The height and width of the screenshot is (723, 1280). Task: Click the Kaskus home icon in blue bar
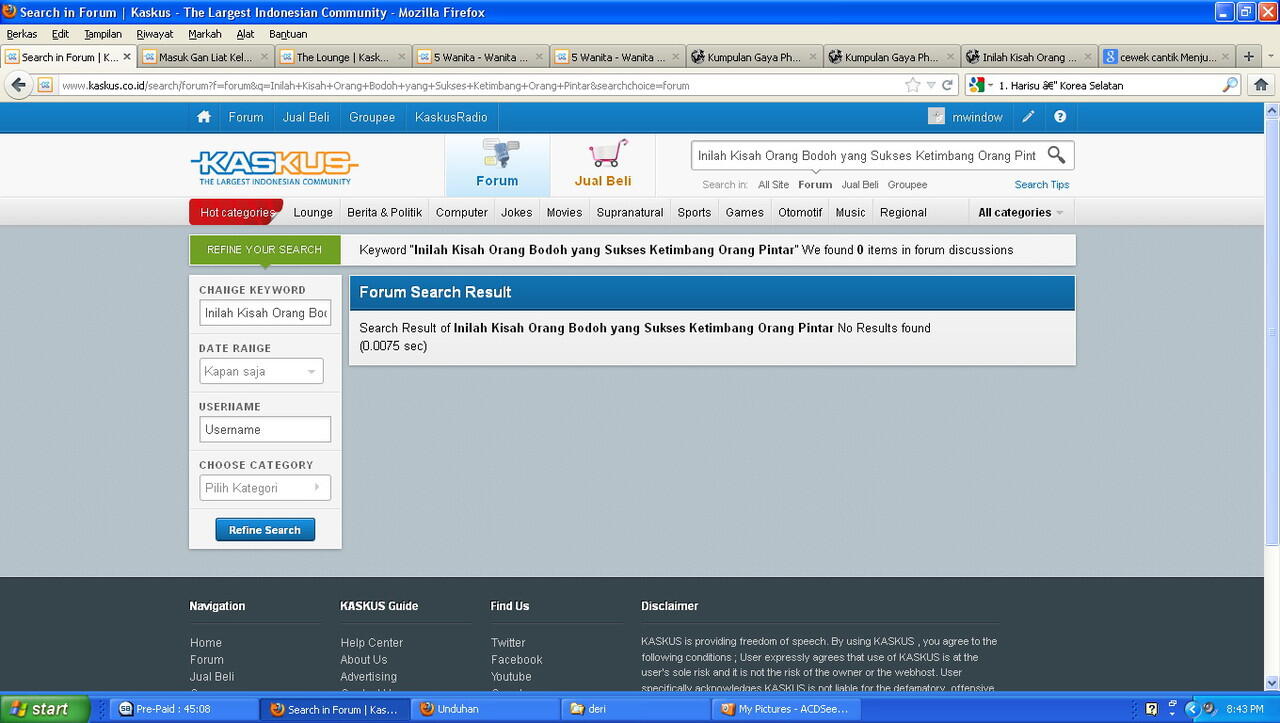coord(204,117)
